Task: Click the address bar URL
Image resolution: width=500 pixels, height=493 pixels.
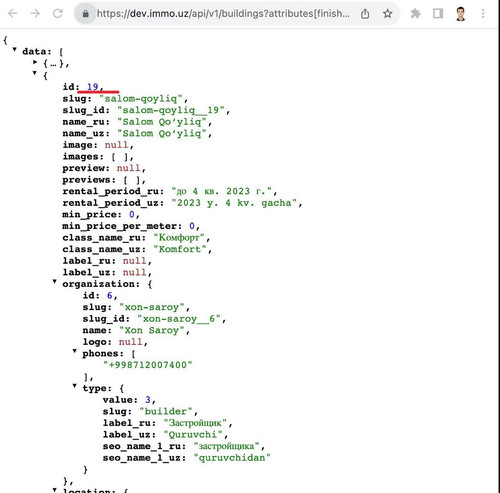Action: 223,14
